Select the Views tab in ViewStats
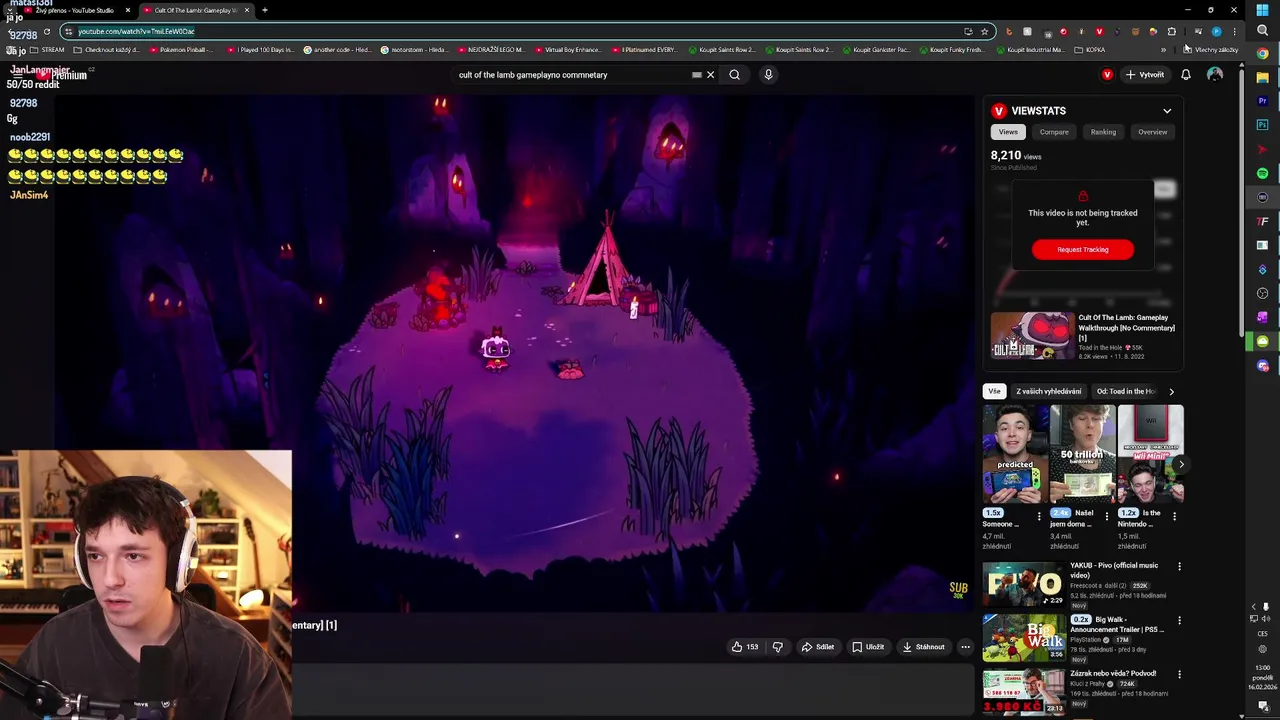Viewport: 1280px width, 720px height. (1008, 132)
